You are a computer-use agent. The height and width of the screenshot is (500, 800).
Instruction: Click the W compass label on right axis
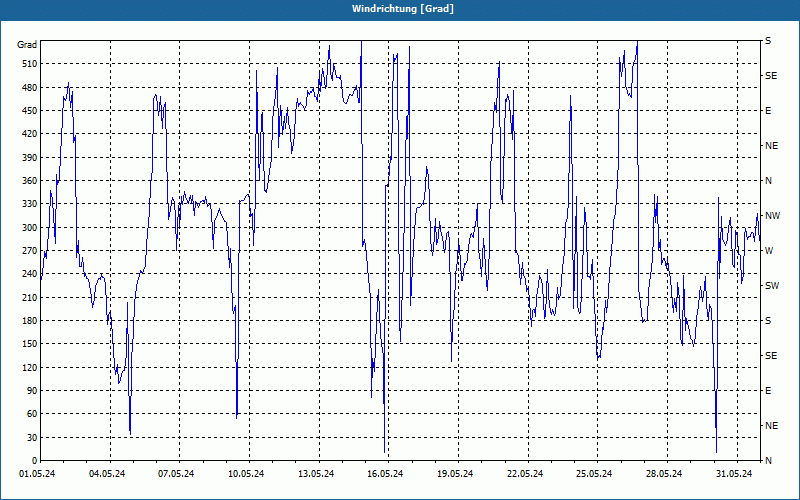pos(769,251)
